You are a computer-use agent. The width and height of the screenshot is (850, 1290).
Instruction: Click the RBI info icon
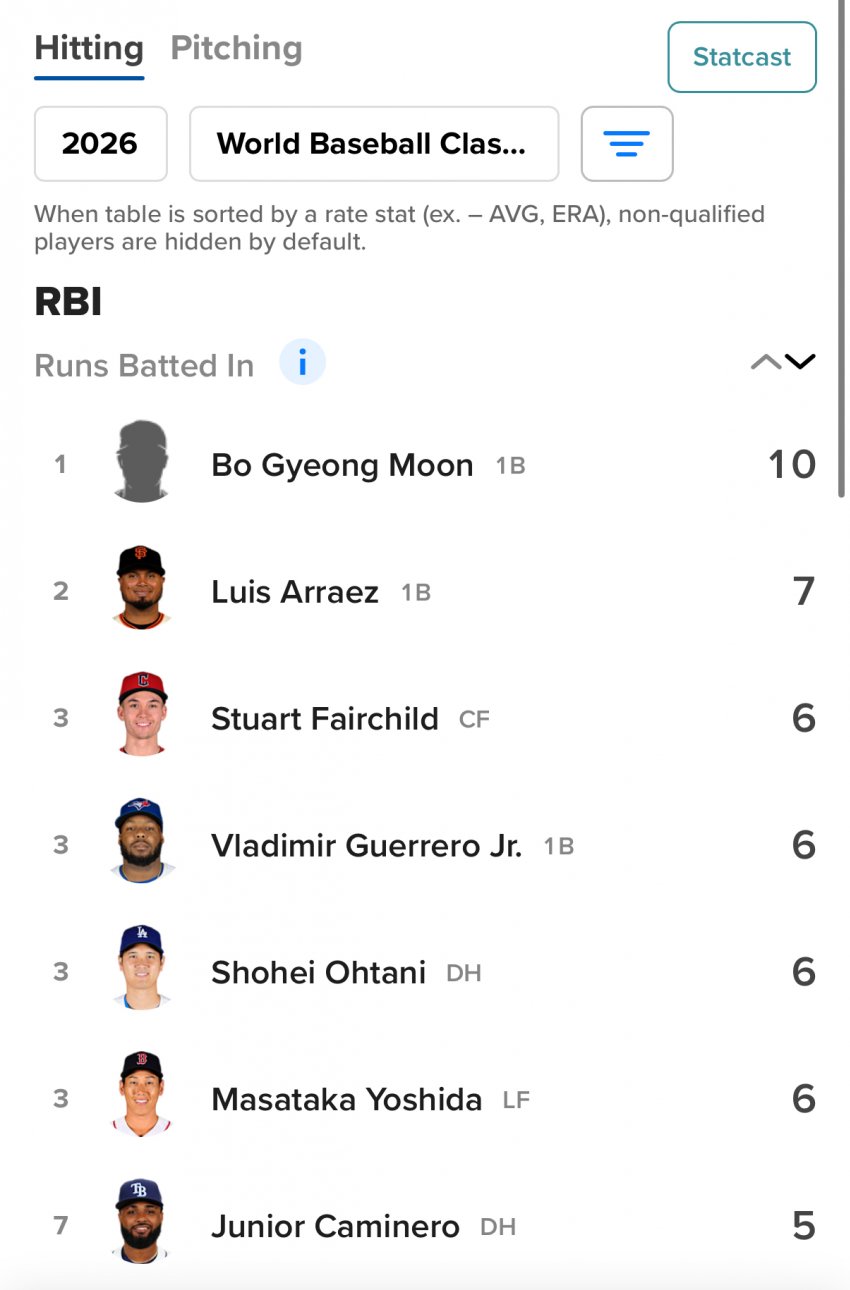(302, 362)
